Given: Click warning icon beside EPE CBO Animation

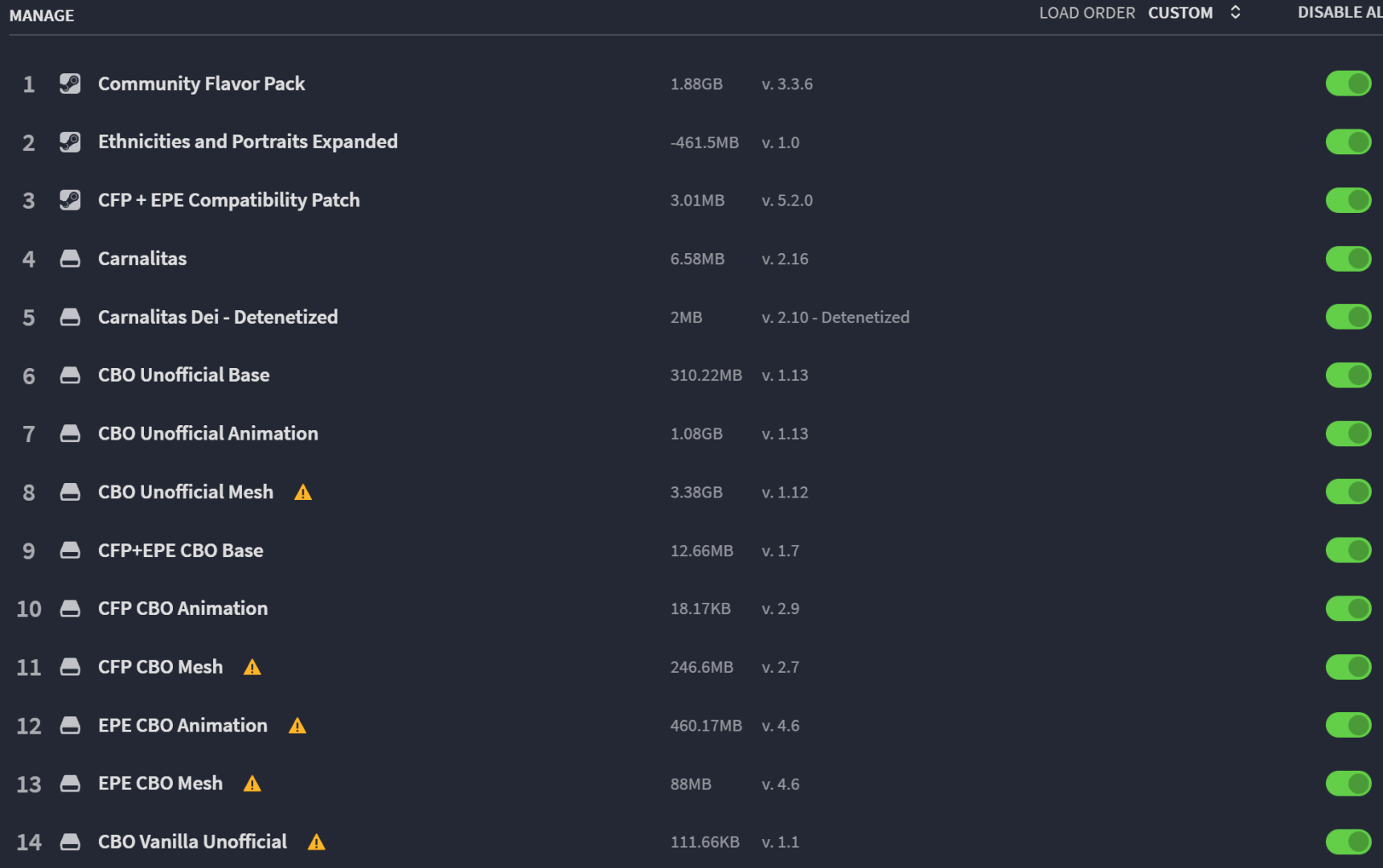Looking at the screenshot, I should (298, 726).
